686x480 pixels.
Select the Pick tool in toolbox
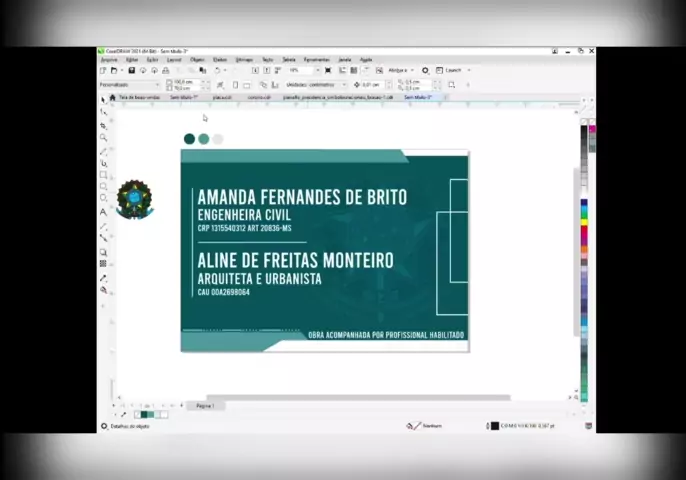click(103, 99)
